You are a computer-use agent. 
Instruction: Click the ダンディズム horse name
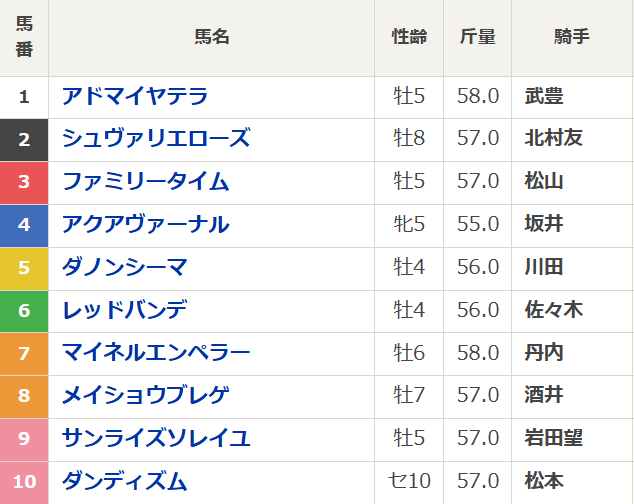point(125,481)
